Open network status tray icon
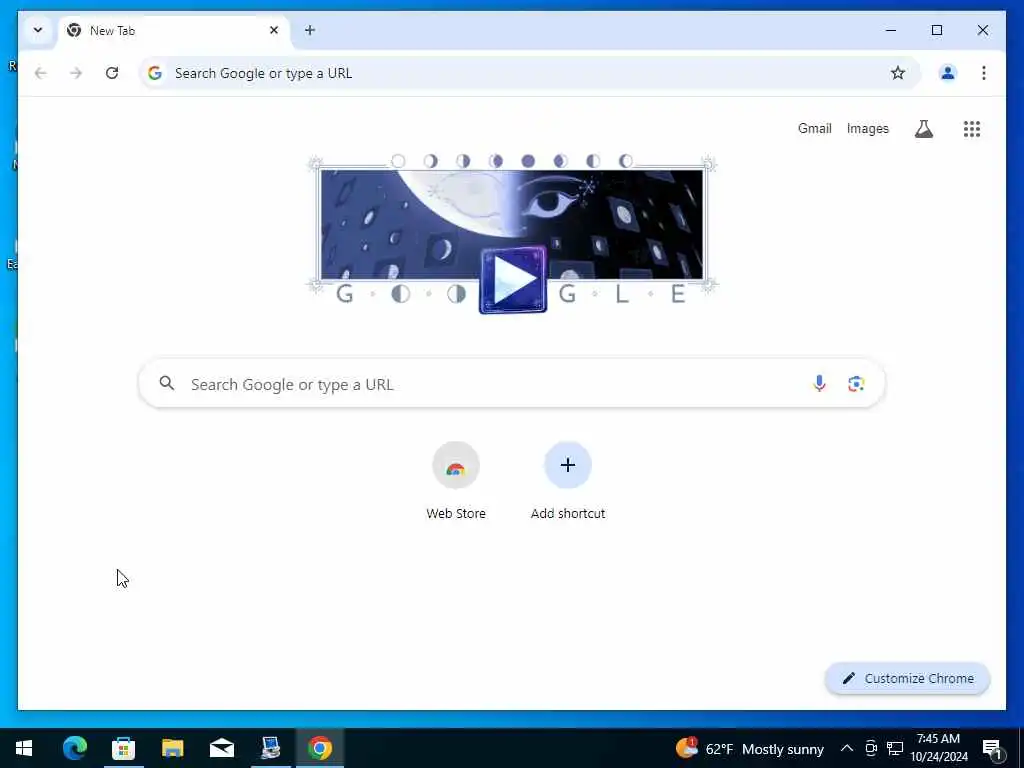 pos(895,748)
